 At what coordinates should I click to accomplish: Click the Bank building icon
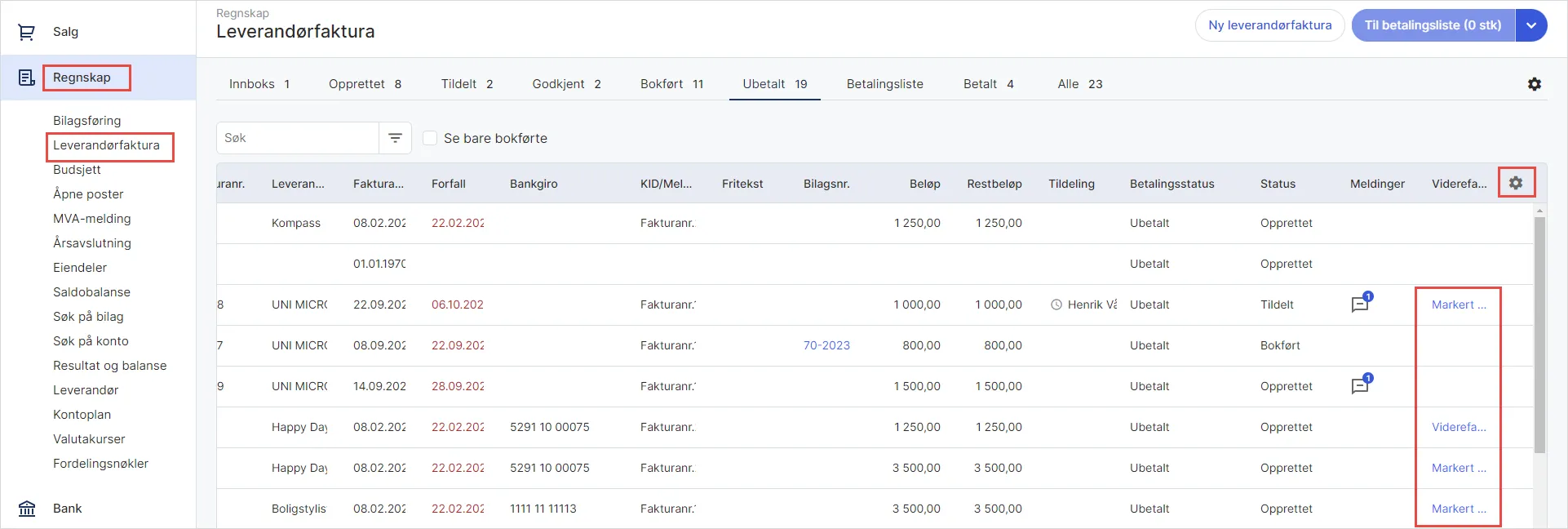[x=27, y=509]
